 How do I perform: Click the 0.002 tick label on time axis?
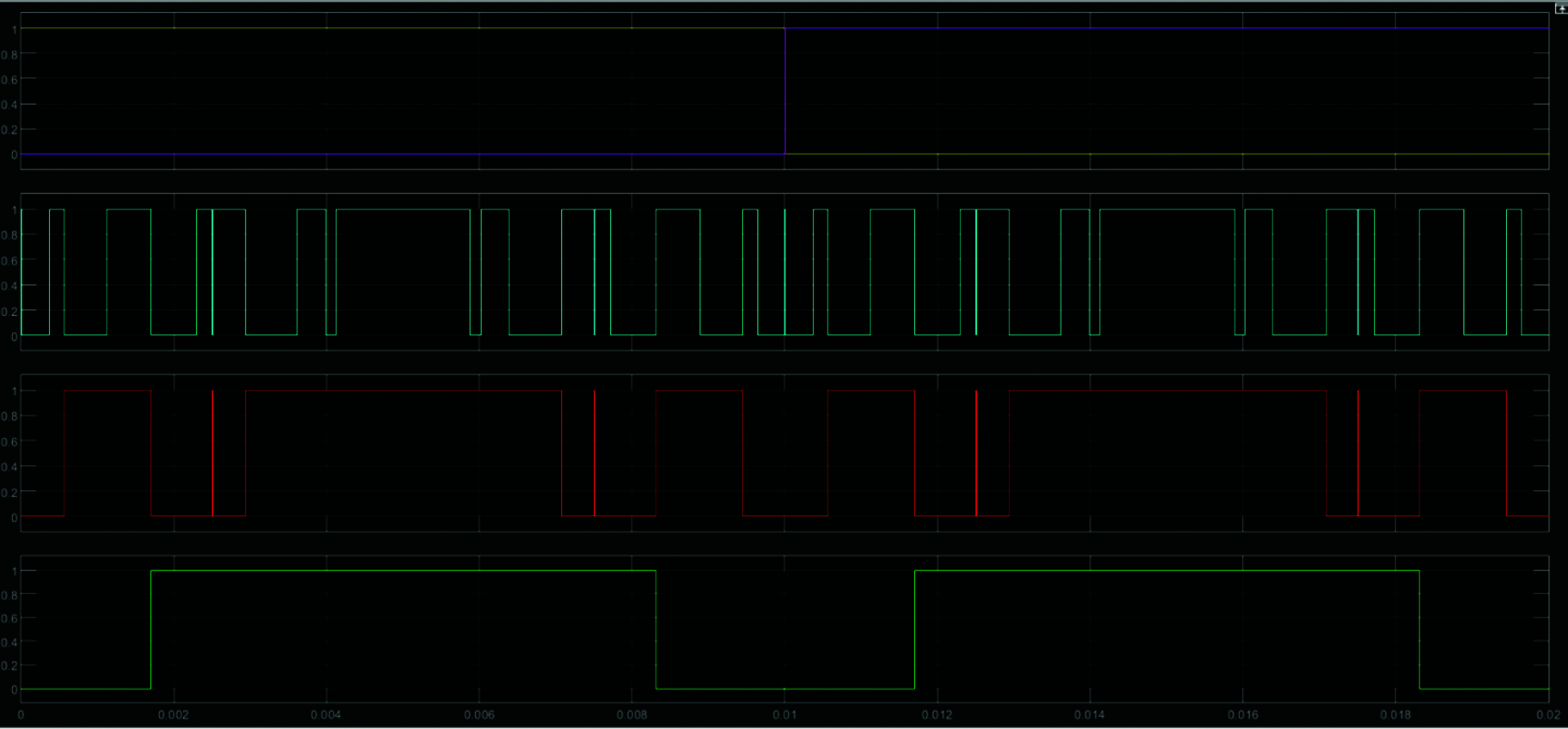tap(173, 715)
